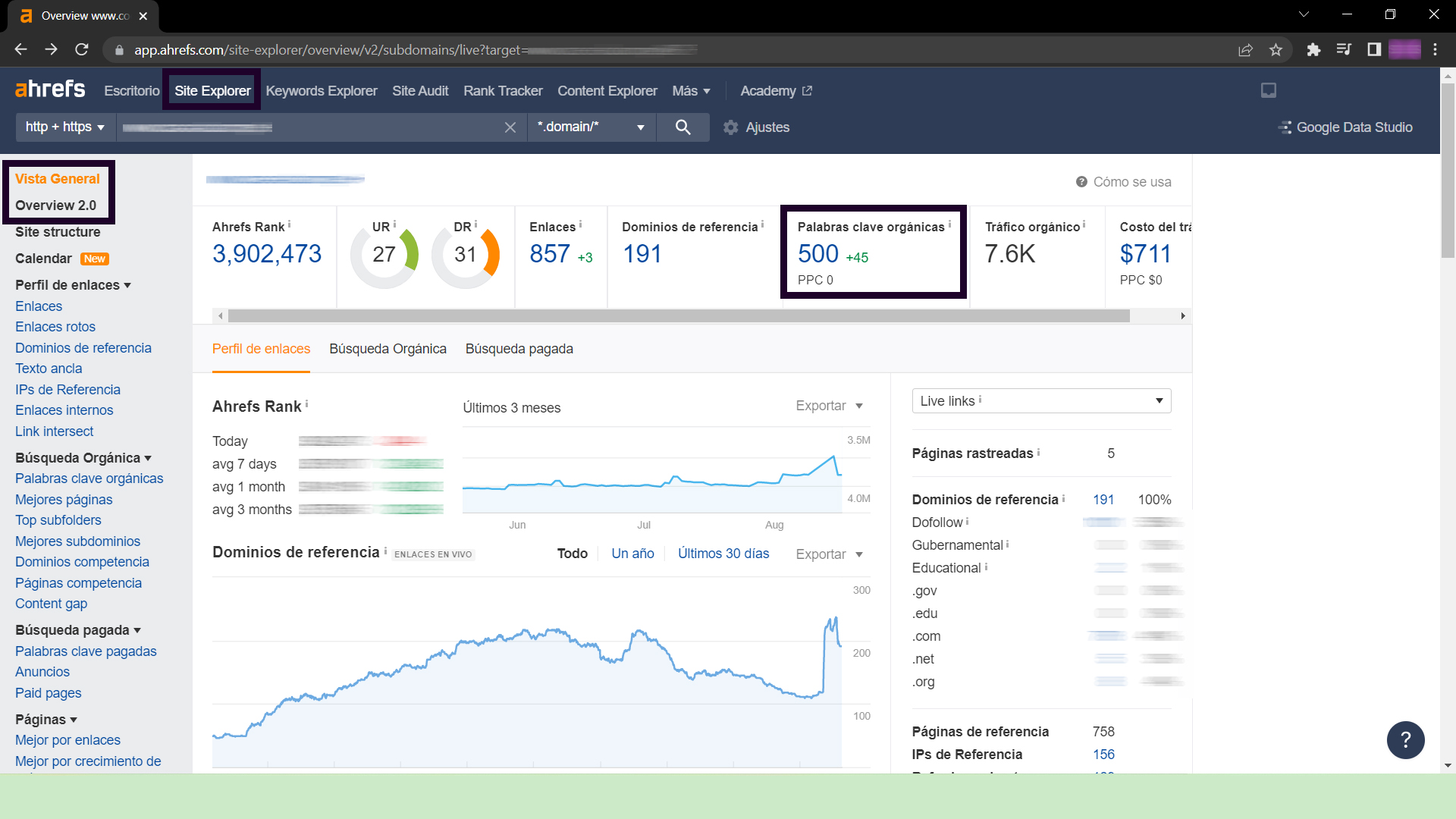
Task: Open Mejores páginas report
Action: pyautogui.click(x=64, y=500)
